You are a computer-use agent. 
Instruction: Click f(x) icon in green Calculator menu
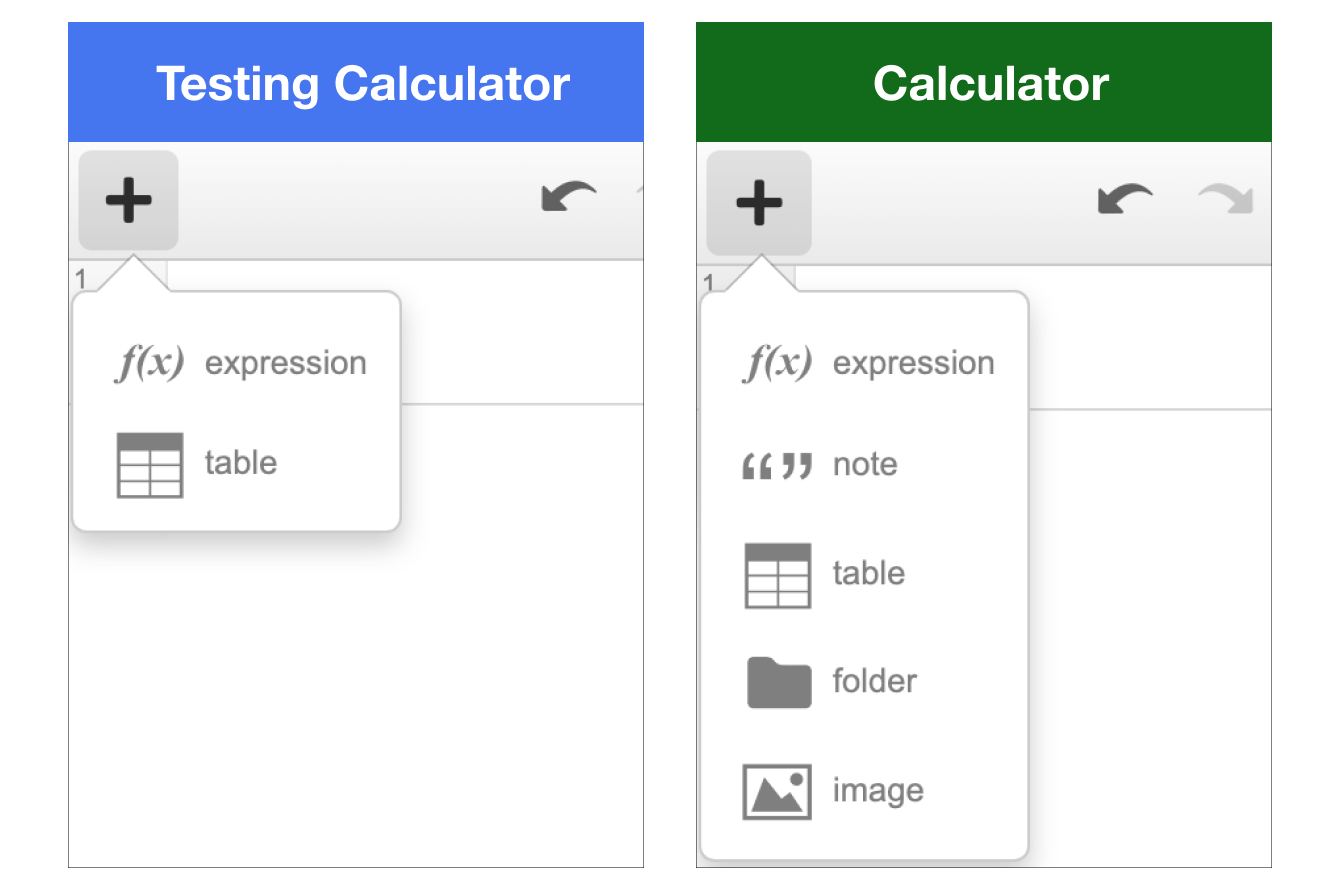point(777,363)
